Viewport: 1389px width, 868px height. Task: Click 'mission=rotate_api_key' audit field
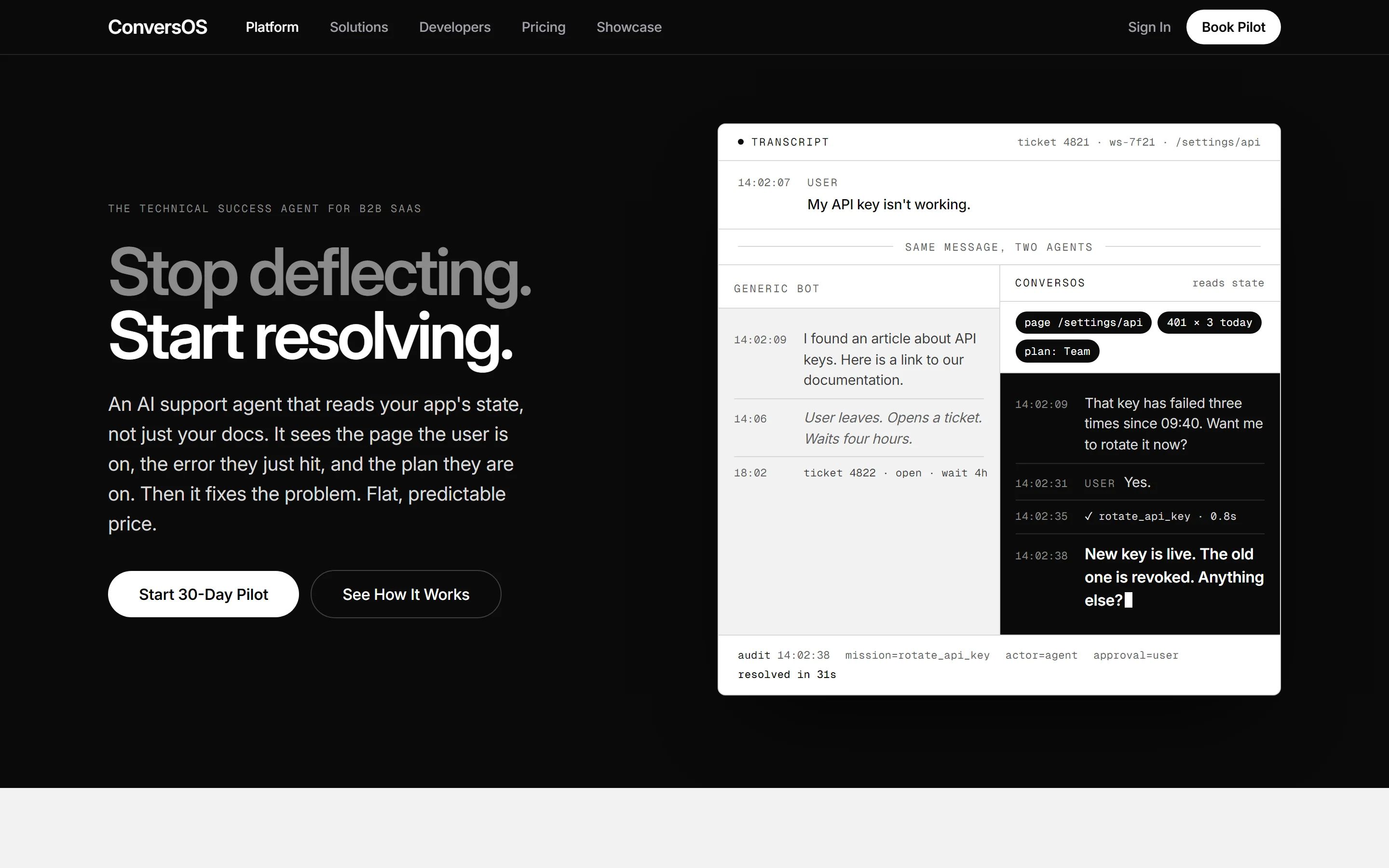(917, 655)
